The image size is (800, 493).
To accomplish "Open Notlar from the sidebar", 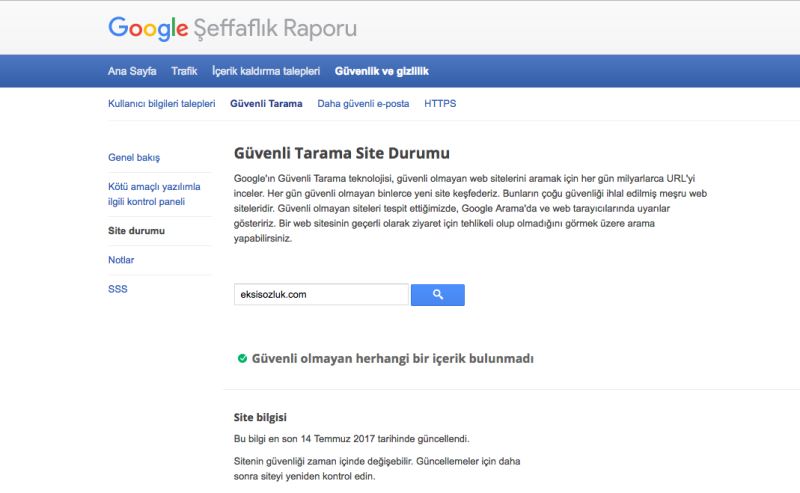I will (x=121, y=260).
